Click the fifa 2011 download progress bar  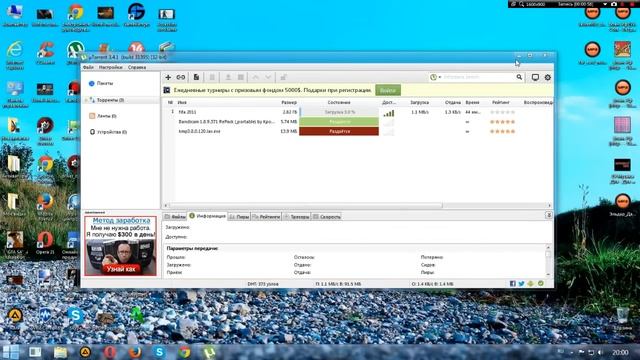pyautogui.click(x=339, y=112)
